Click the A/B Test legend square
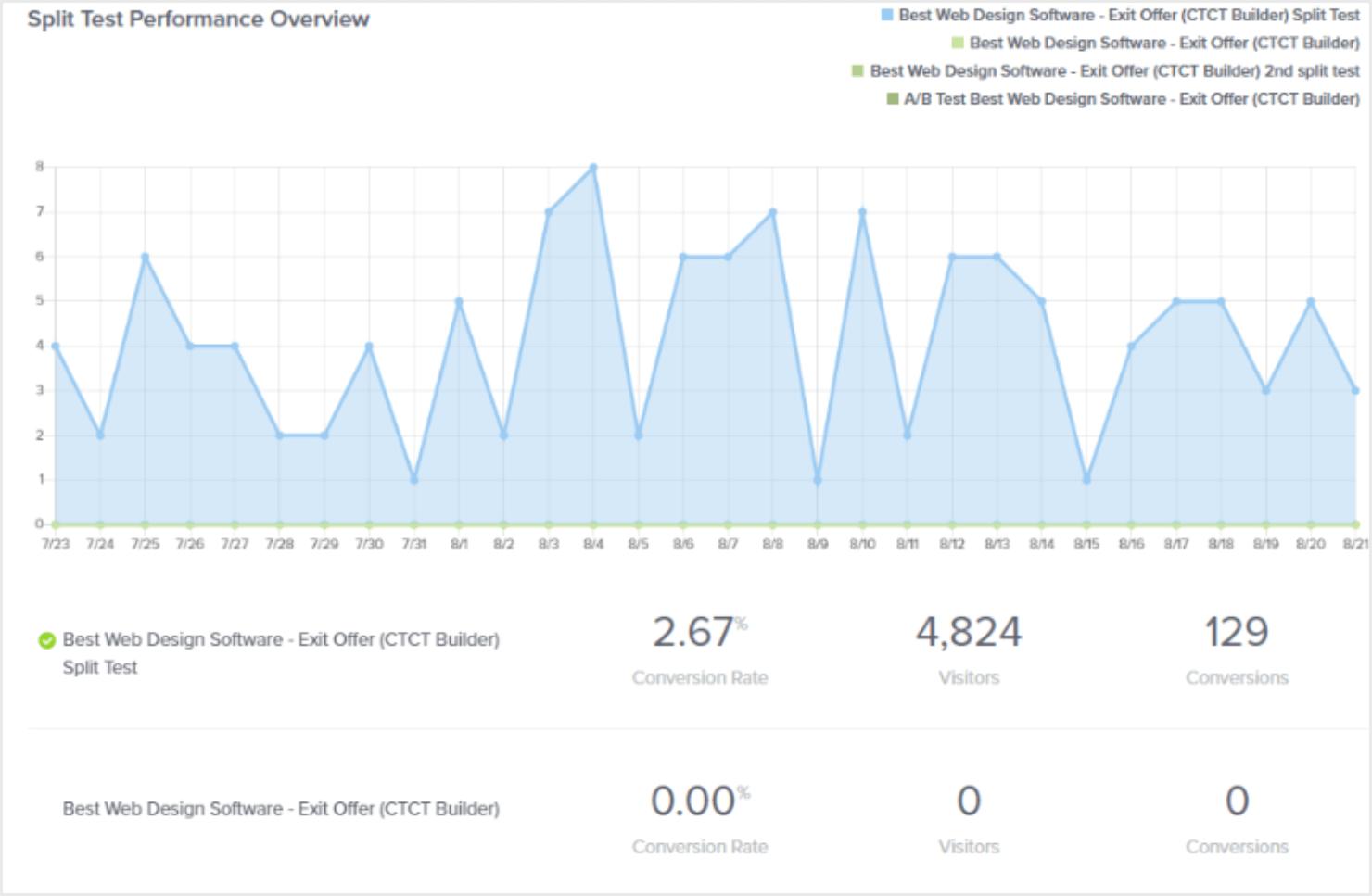 pos(892,99)
